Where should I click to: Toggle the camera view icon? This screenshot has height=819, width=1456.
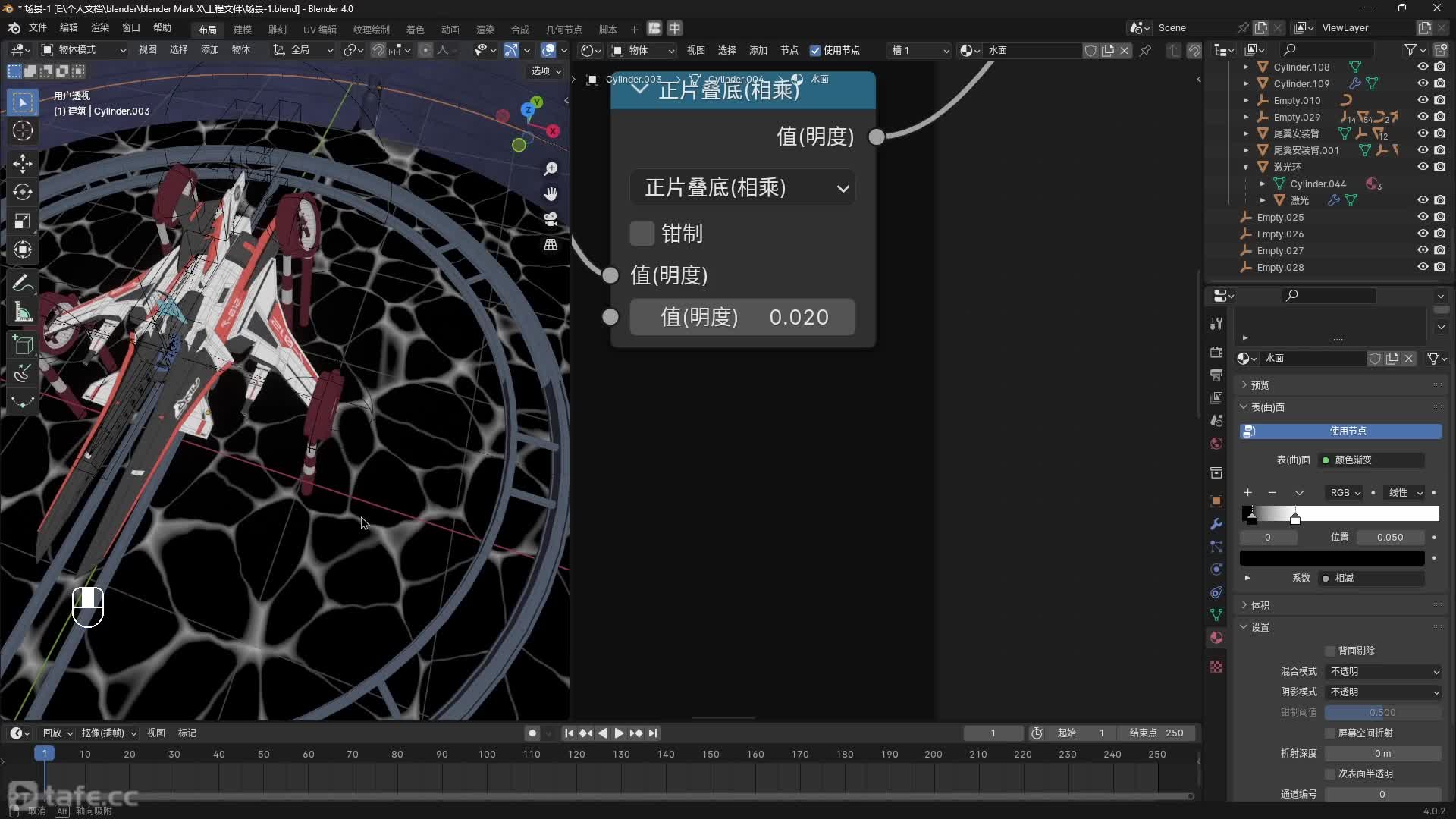coord(551,219)
